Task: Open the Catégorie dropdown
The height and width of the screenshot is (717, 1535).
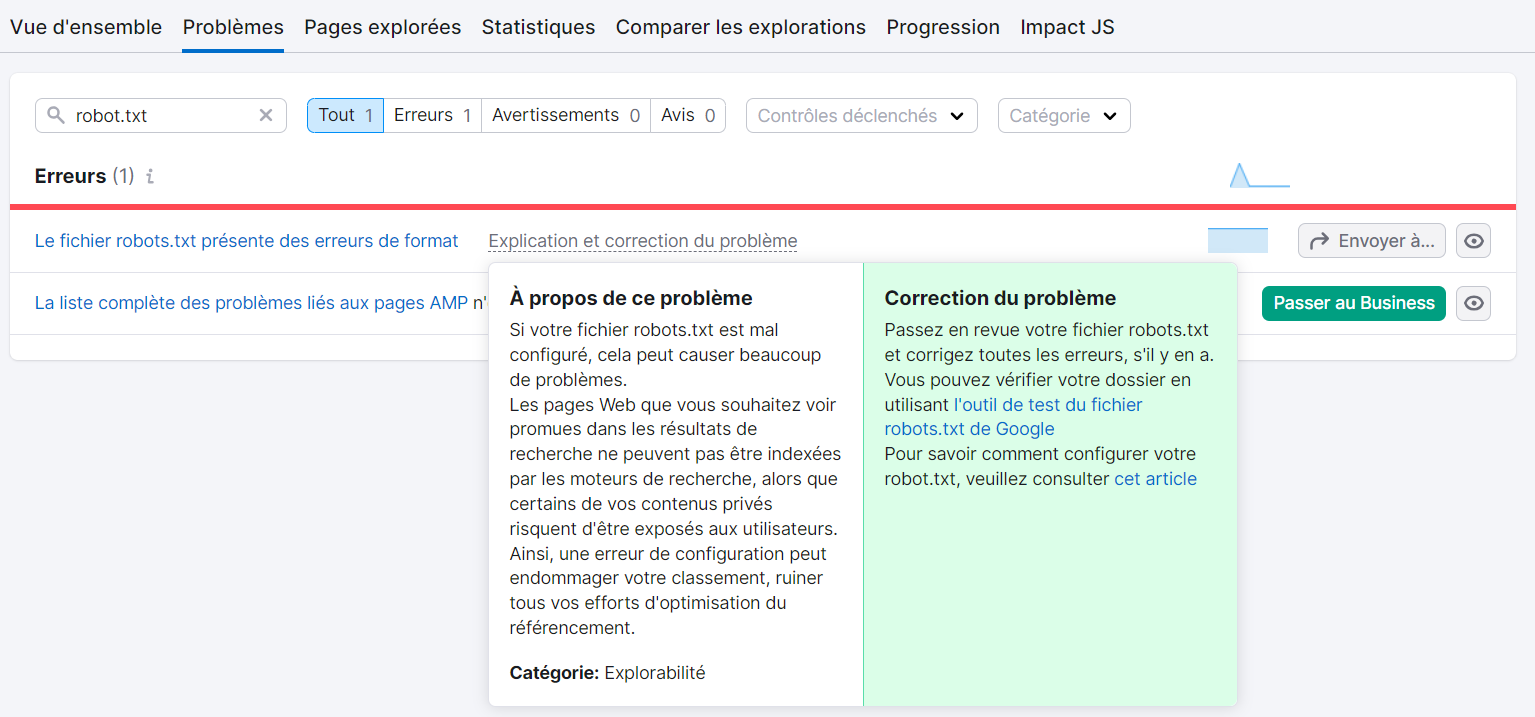Action: [x=1063, y=115]
